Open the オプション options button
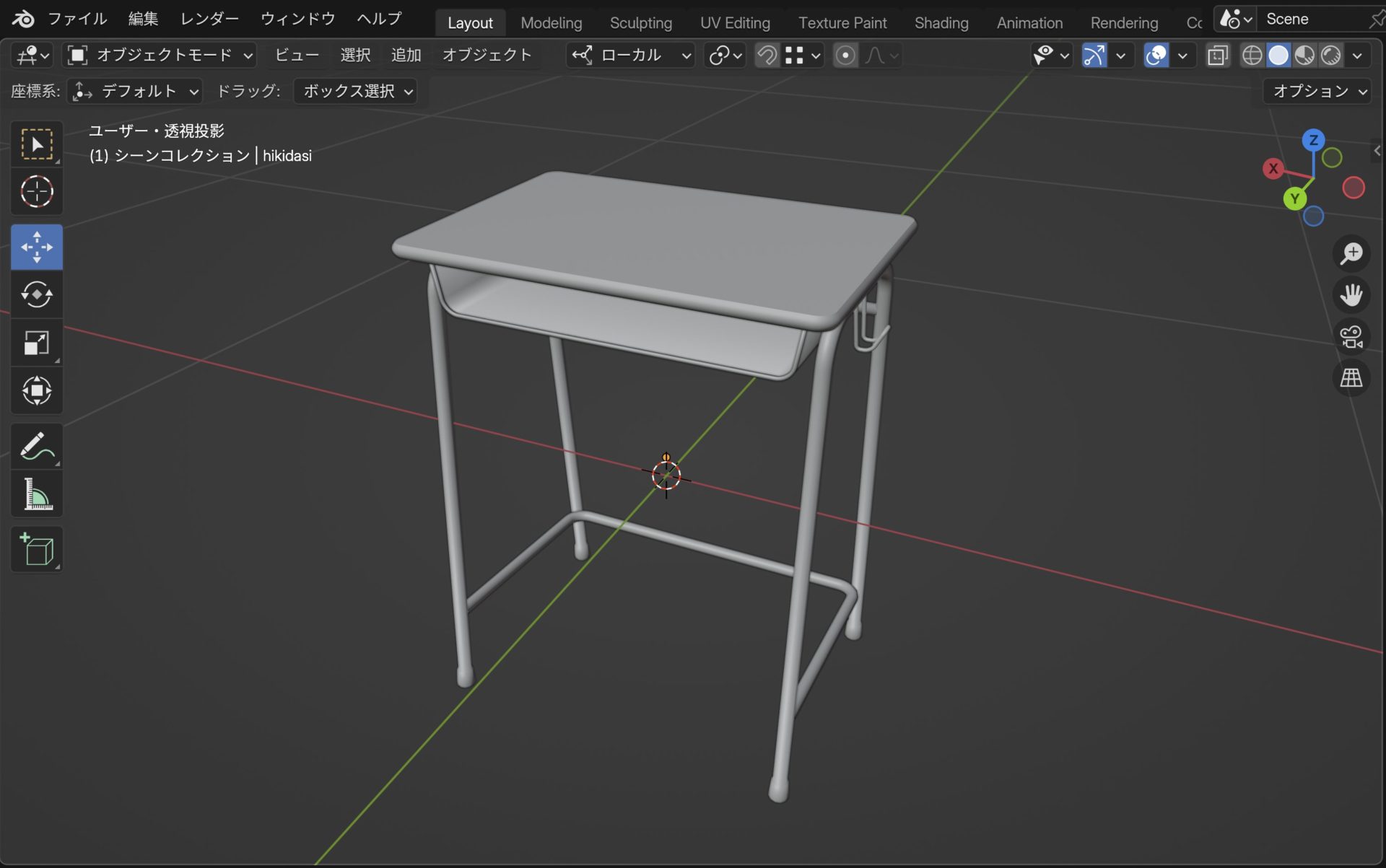This screenshot has height=868, width=1386. (x=1318, y=92)
